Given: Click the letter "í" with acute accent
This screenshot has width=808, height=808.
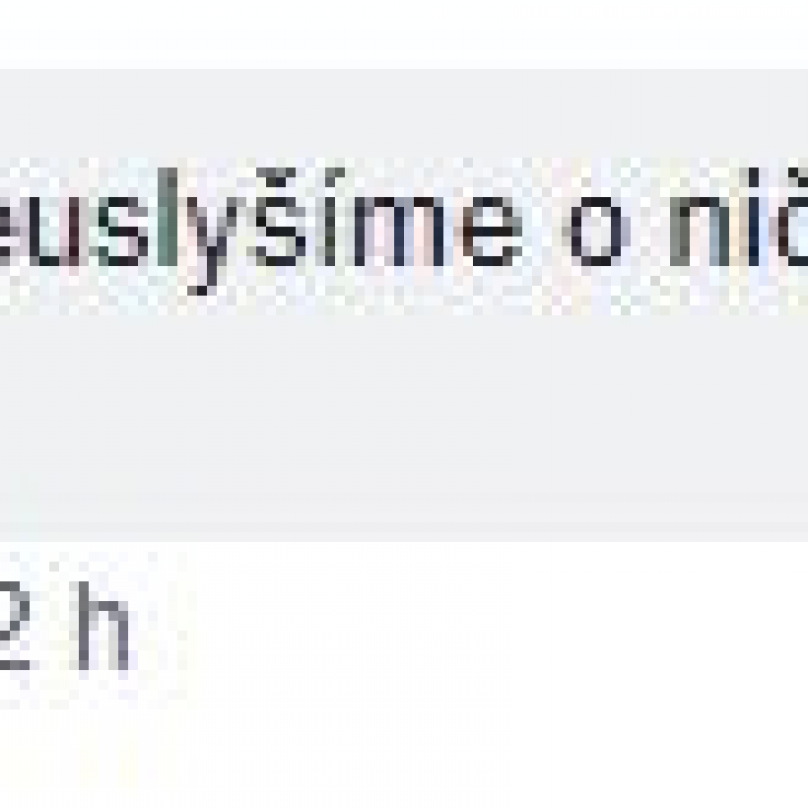Looking at the screenshot, I should [332, 218].
